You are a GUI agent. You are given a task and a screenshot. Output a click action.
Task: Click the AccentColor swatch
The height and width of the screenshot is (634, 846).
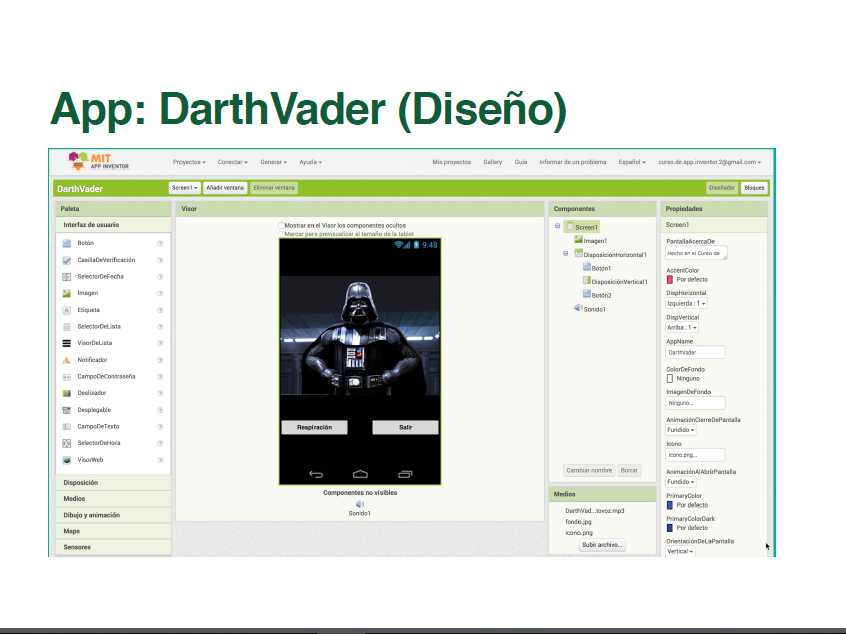(x=670, y=279)
